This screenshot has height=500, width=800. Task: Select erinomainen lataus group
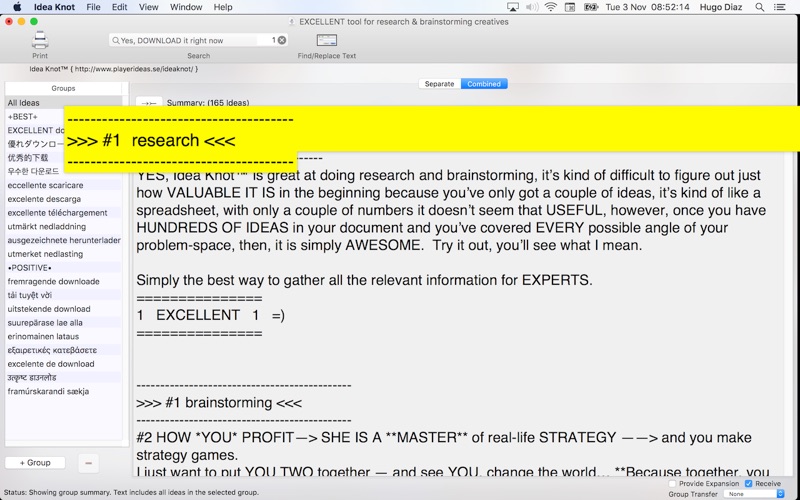[64, 337]
